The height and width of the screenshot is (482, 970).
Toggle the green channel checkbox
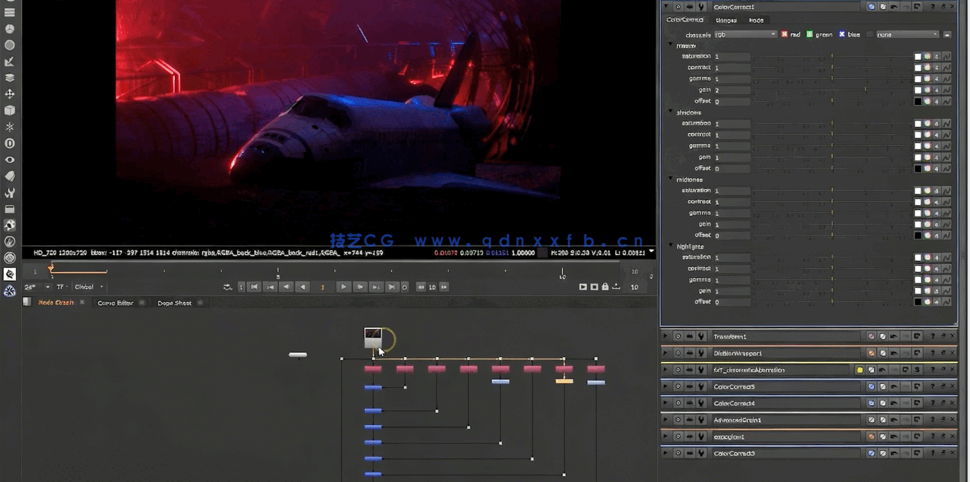click(x=811, y=34)
